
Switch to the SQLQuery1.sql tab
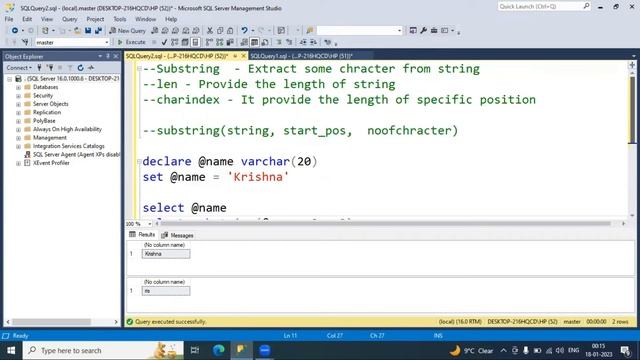click(302, 56)
